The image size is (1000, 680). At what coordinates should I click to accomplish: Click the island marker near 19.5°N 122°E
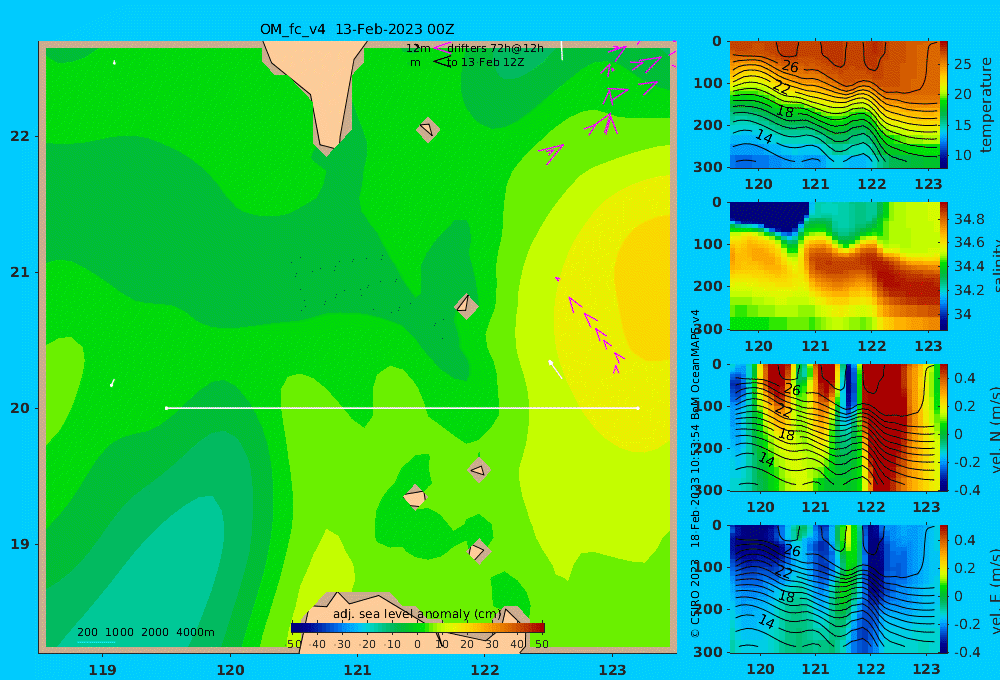(x=479, y=471)
